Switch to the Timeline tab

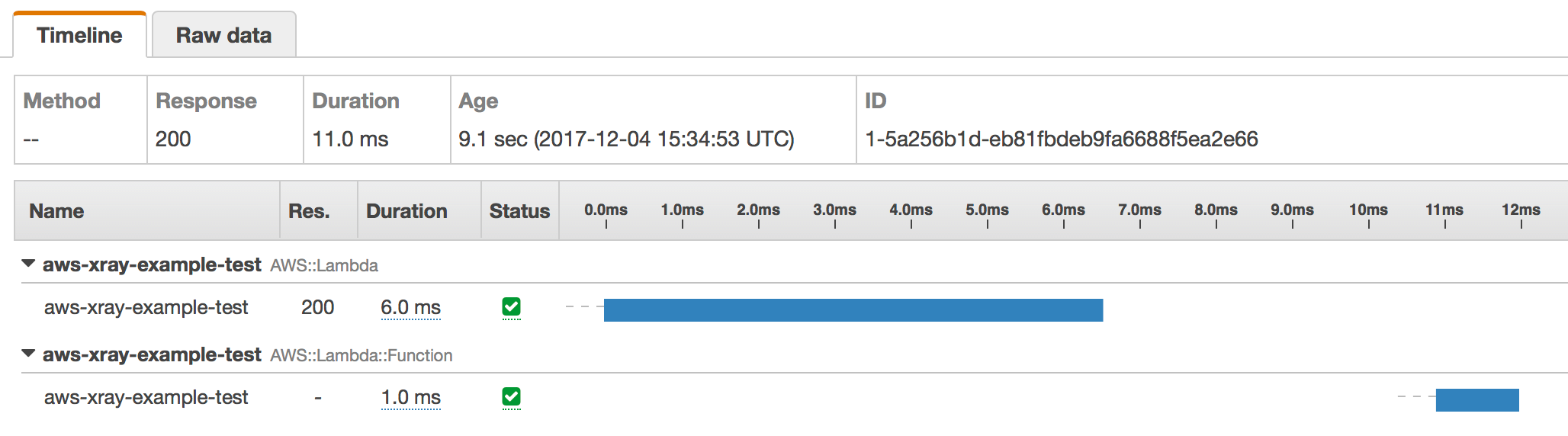(79, 36)
